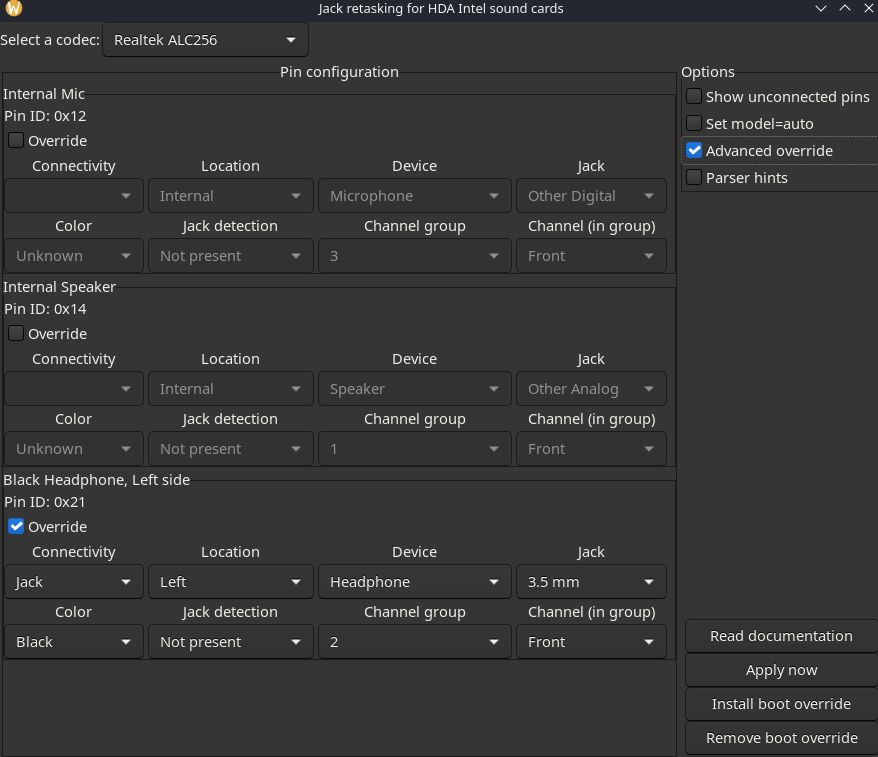Check Override for Internal Mic pin 0x12

click(16, 141)
